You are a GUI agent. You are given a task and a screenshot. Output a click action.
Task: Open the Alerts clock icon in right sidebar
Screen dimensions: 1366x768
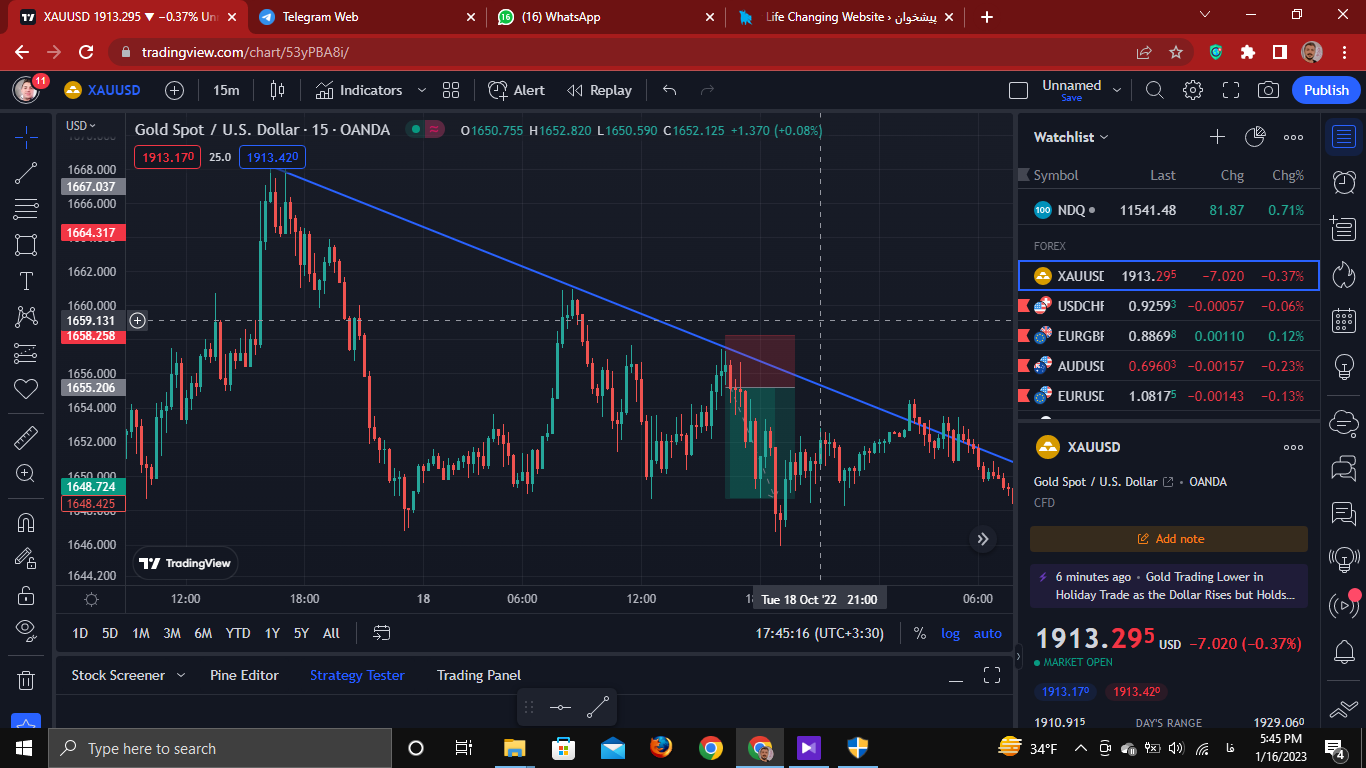pyautogui.click(x=1344, y=181)
